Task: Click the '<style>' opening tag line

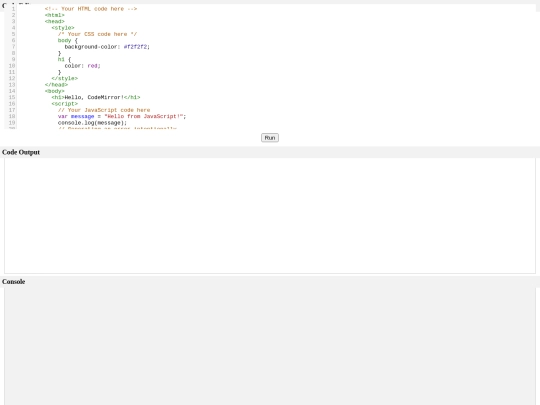Action: (63, 28)
